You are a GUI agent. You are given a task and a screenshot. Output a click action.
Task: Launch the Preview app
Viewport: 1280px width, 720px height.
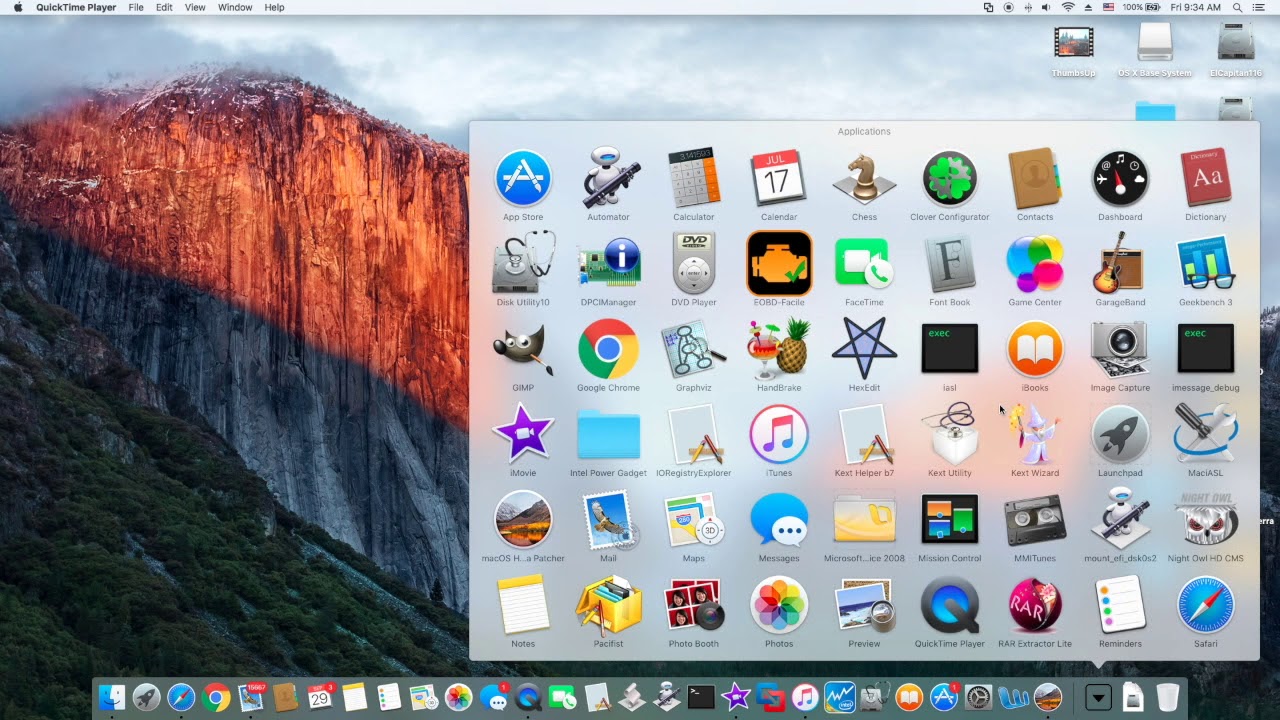tap(864, 605)
